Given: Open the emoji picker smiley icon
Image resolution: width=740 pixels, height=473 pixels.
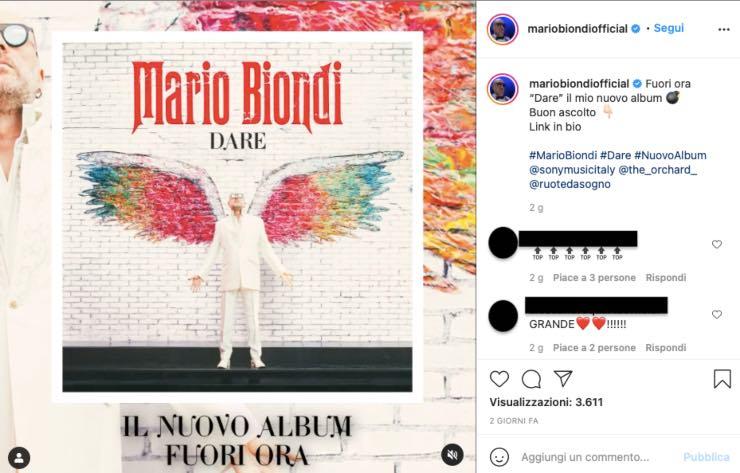Looking at the screenshot, I should 499,457.
